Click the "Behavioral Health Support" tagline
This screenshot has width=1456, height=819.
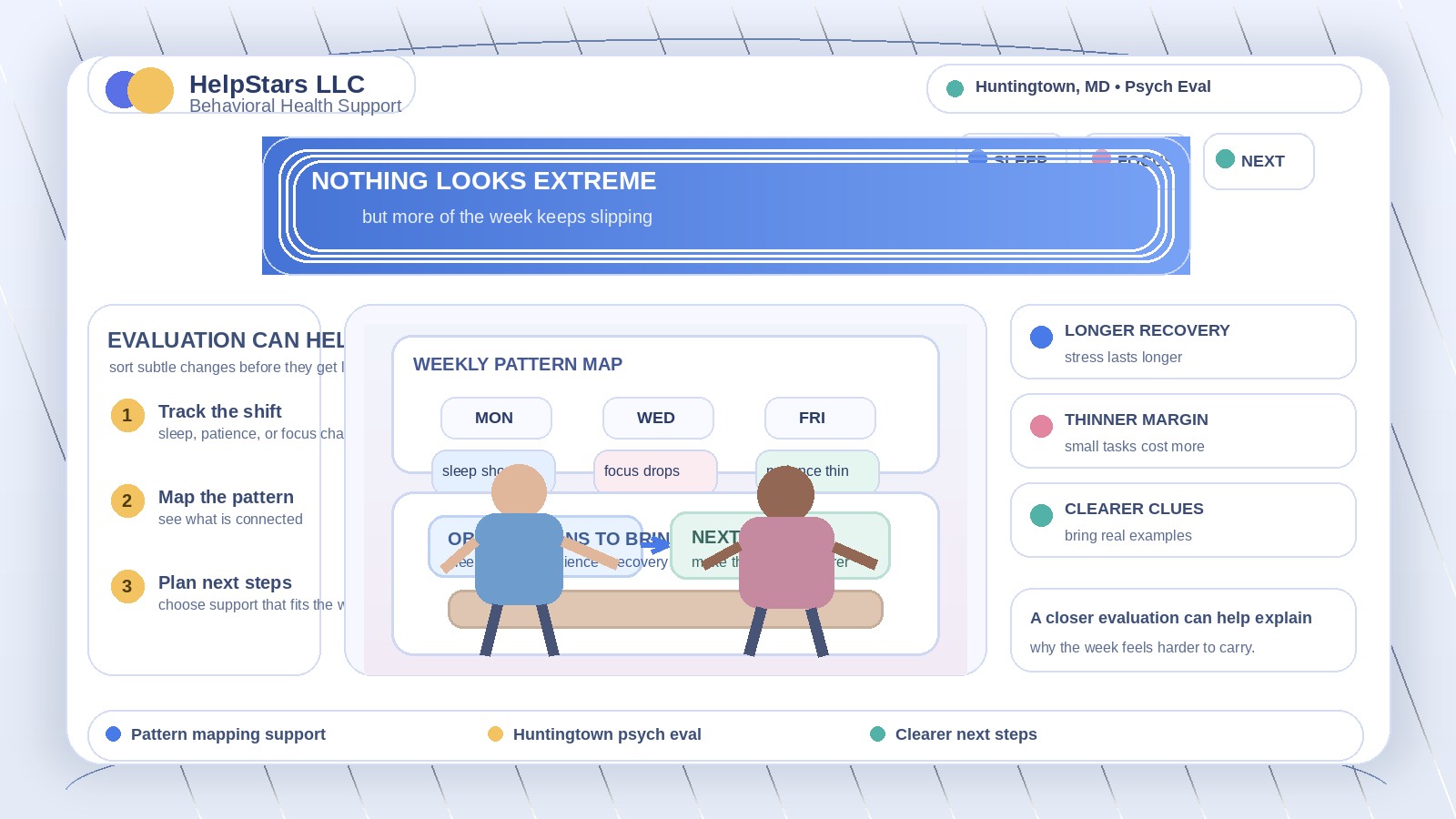point(295,106)
